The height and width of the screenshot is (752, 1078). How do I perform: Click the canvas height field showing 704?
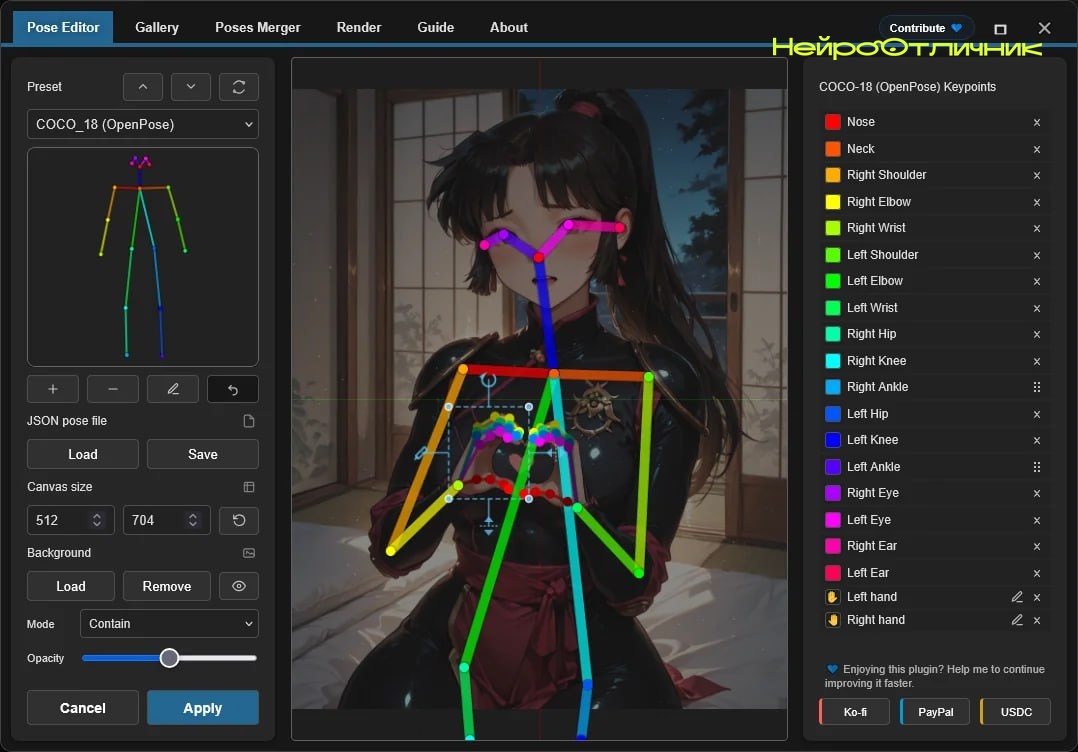click(167, 520)
